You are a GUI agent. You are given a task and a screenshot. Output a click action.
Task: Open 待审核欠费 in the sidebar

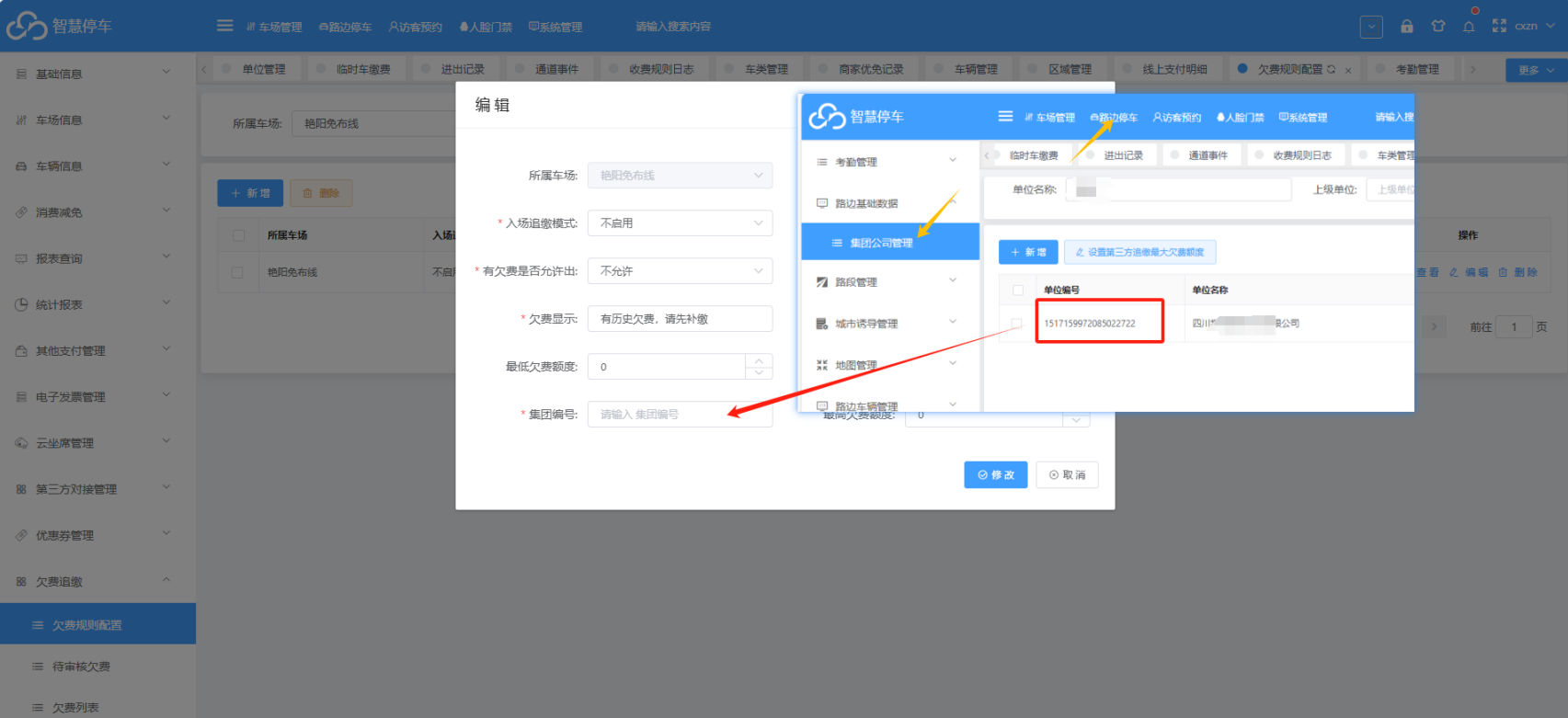point(97,667)
